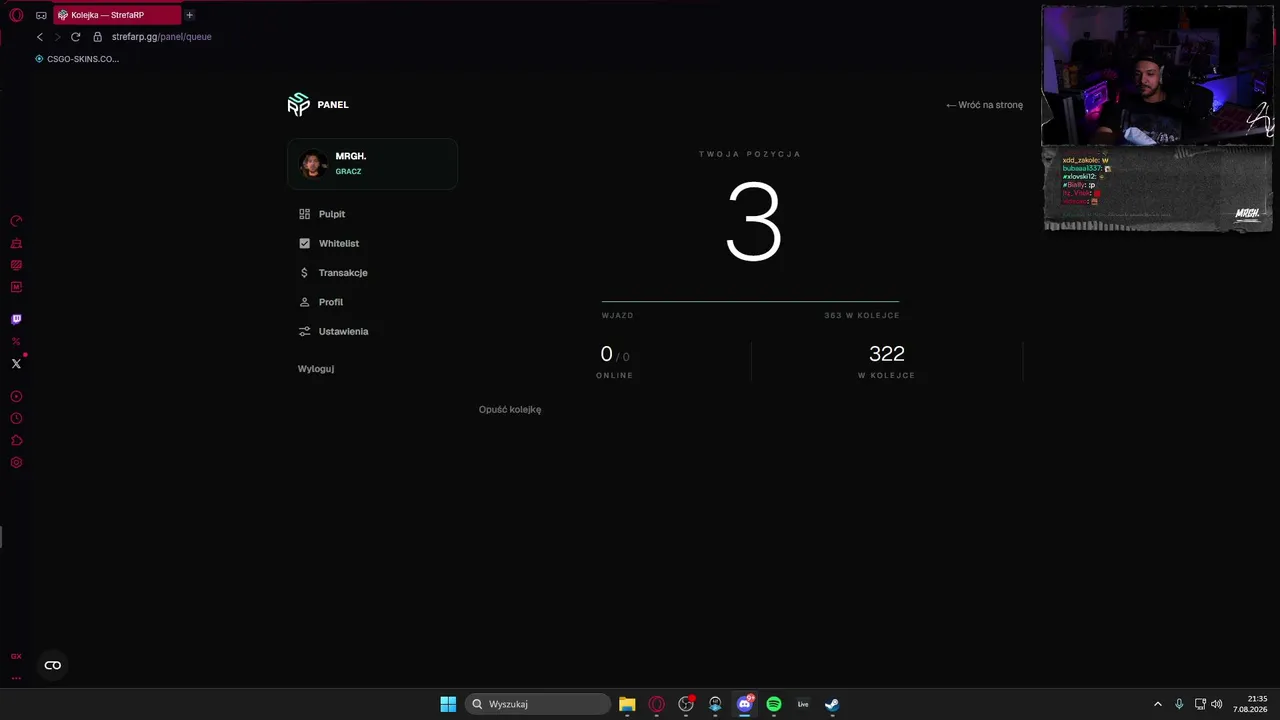Open the GX Cleaner sidebar icon

[16, 243]
